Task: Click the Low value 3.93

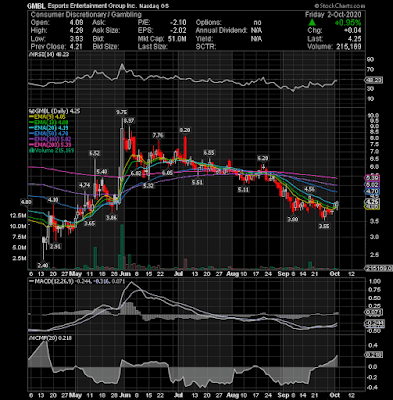Action: point(76,39)
